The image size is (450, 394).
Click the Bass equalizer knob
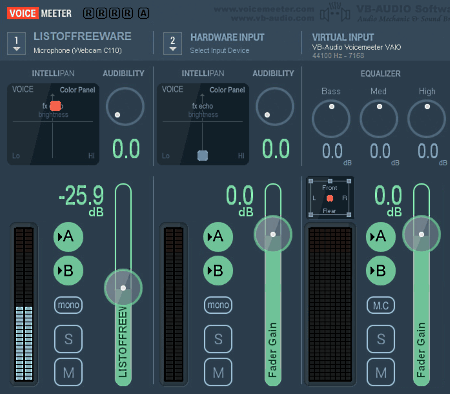pos(331,119)
